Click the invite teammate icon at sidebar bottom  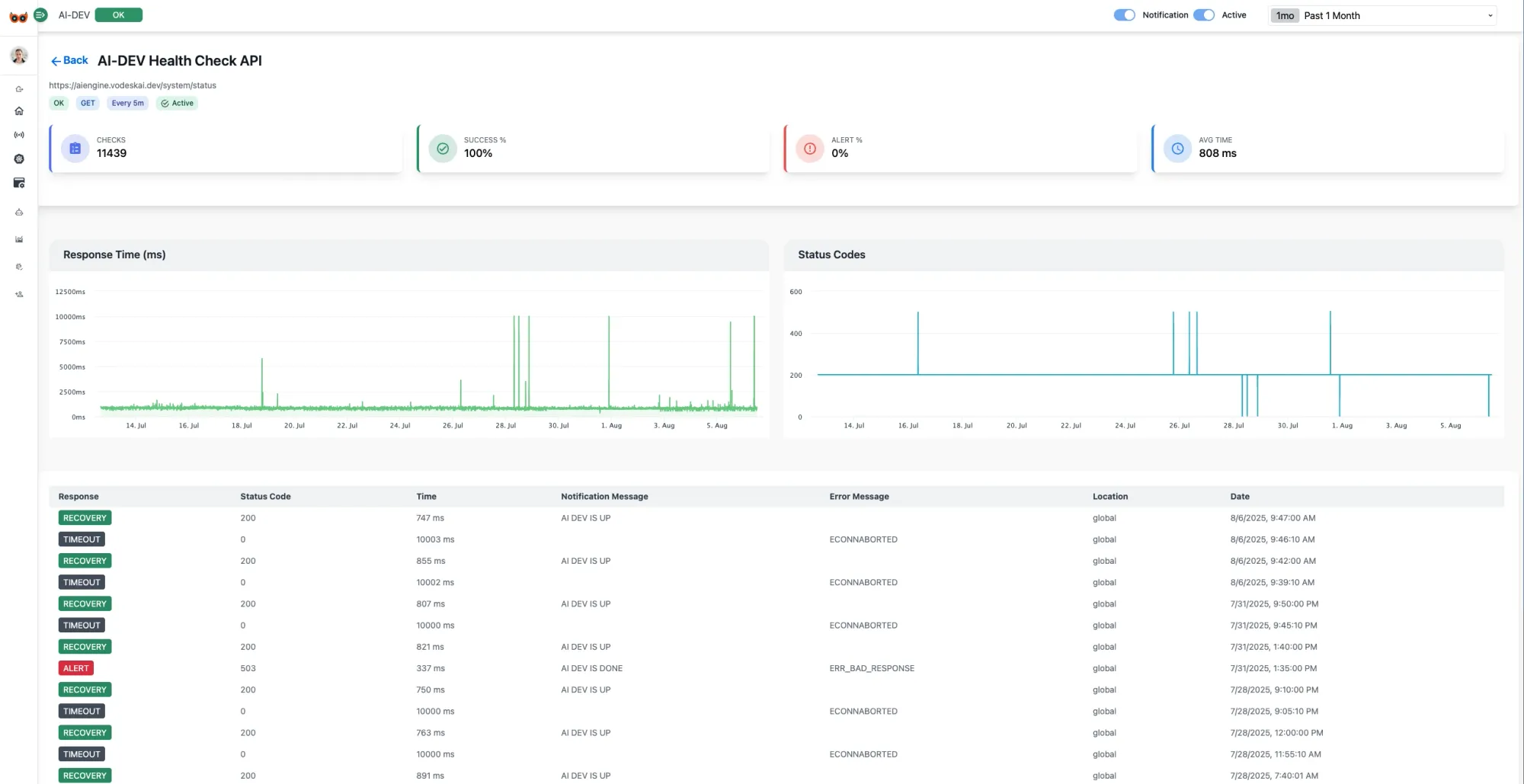(x=19, y=293)
